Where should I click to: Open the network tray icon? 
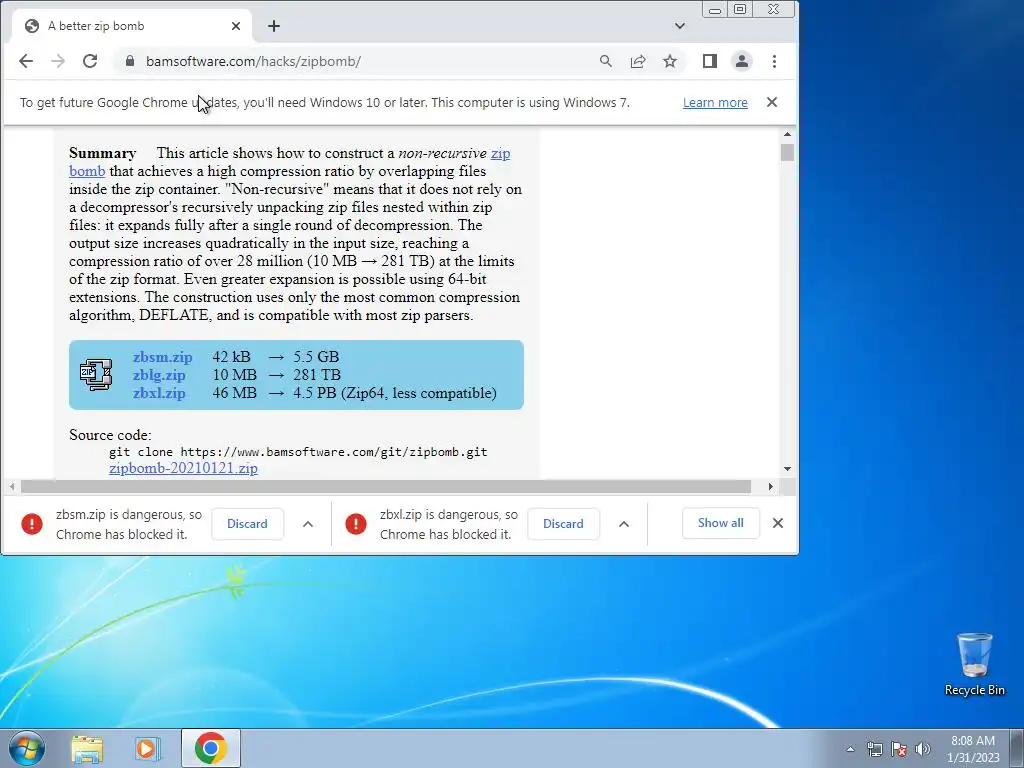click(x=874, y=749)
